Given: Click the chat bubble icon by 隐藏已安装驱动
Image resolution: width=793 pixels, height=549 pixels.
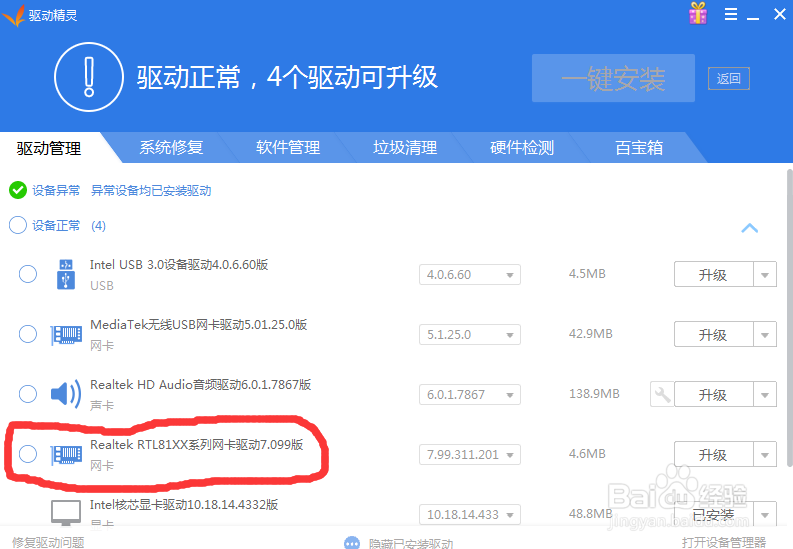Looking at the screenshot, I should pos(352,543).
